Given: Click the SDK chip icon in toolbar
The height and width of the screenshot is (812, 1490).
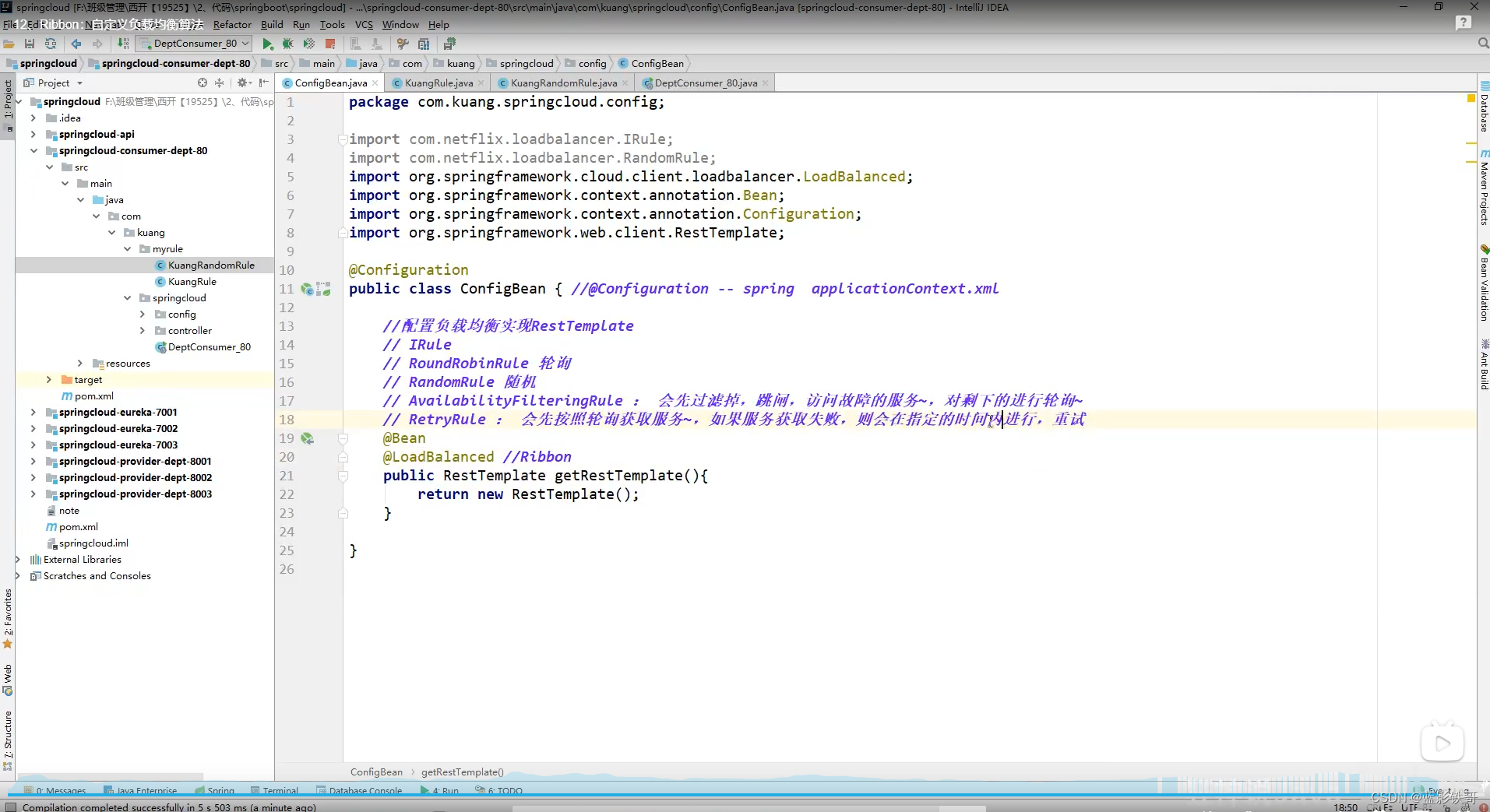Looking at the screenshot, I should [x=449, y=44].
